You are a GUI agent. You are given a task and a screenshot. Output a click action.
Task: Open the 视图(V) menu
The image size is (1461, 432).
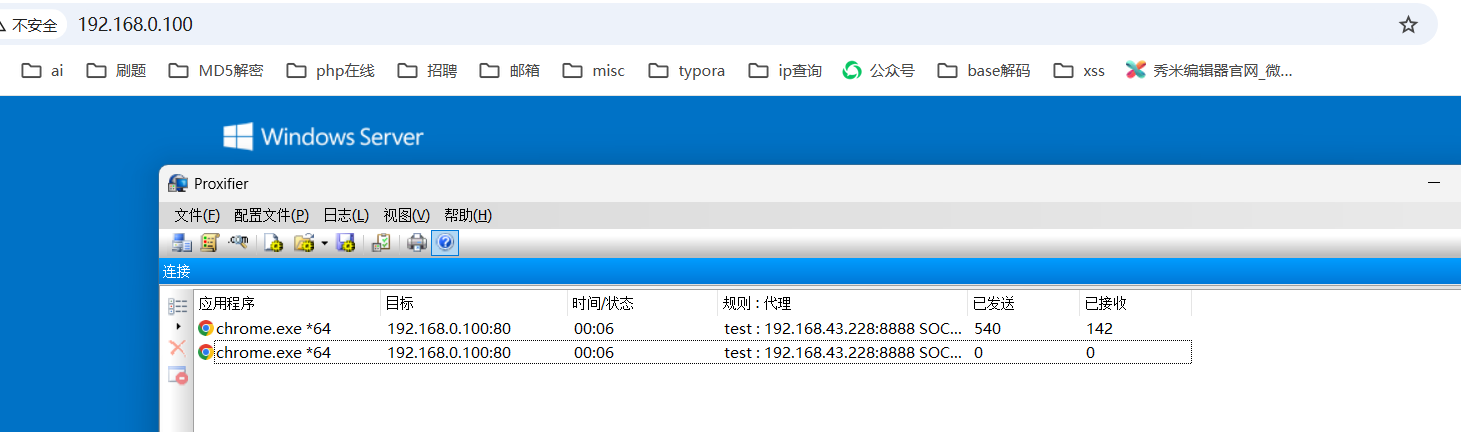click(406, 215)
